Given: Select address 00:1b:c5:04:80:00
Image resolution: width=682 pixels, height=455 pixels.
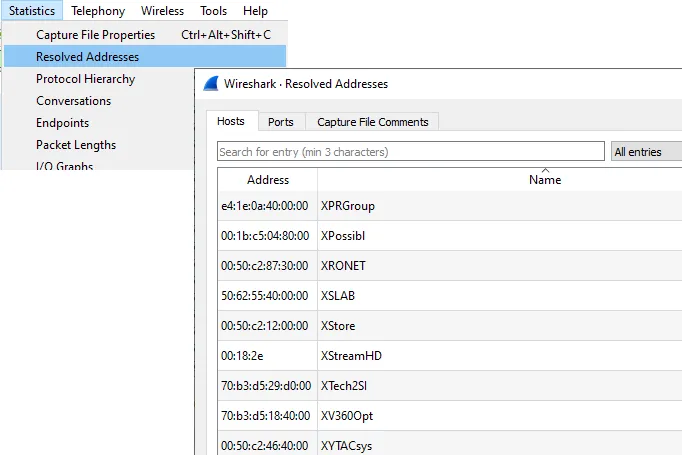Looking at the screenshot, I should (267, 236).
